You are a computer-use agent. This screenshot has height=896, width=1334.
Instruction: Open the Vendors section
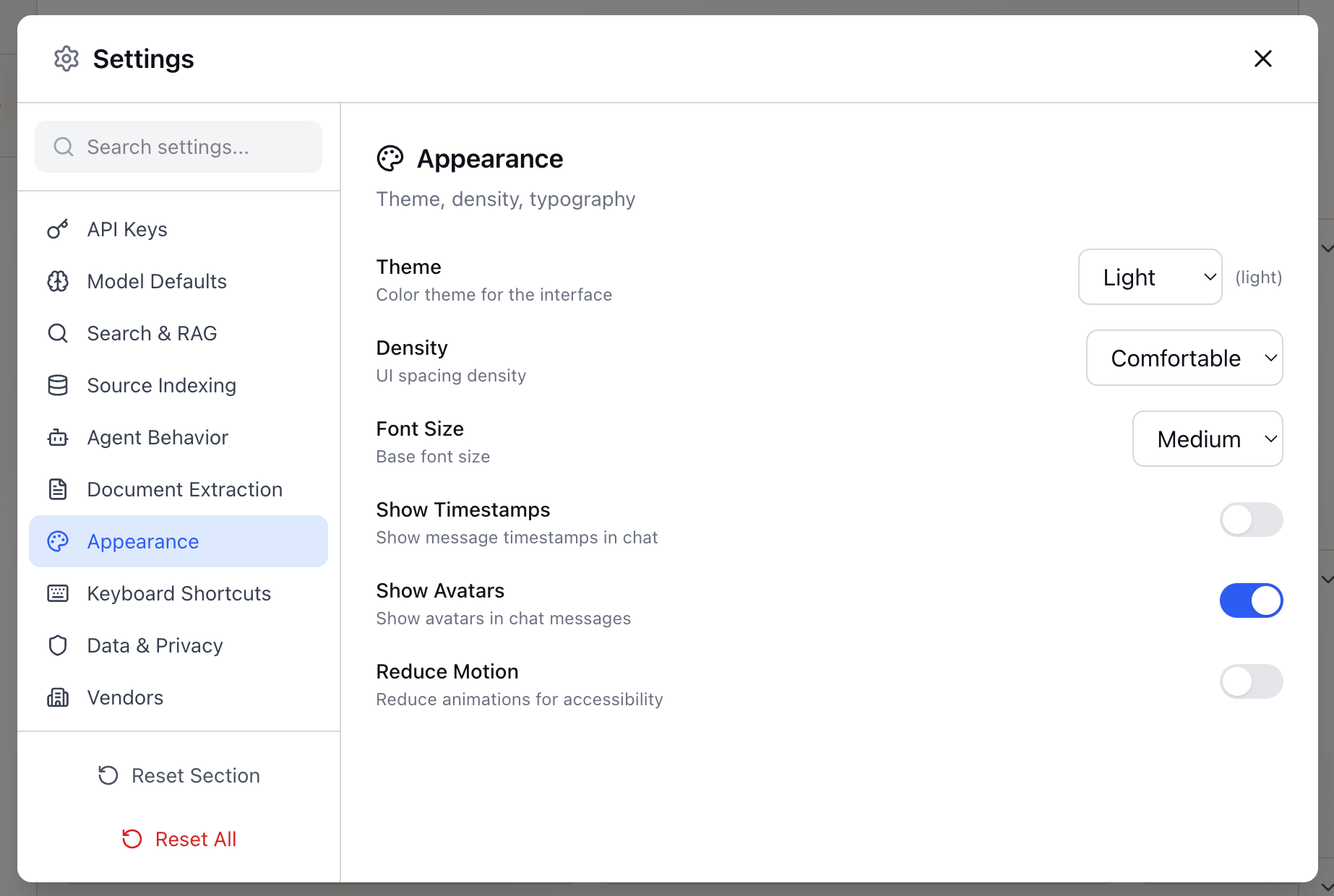125,697
